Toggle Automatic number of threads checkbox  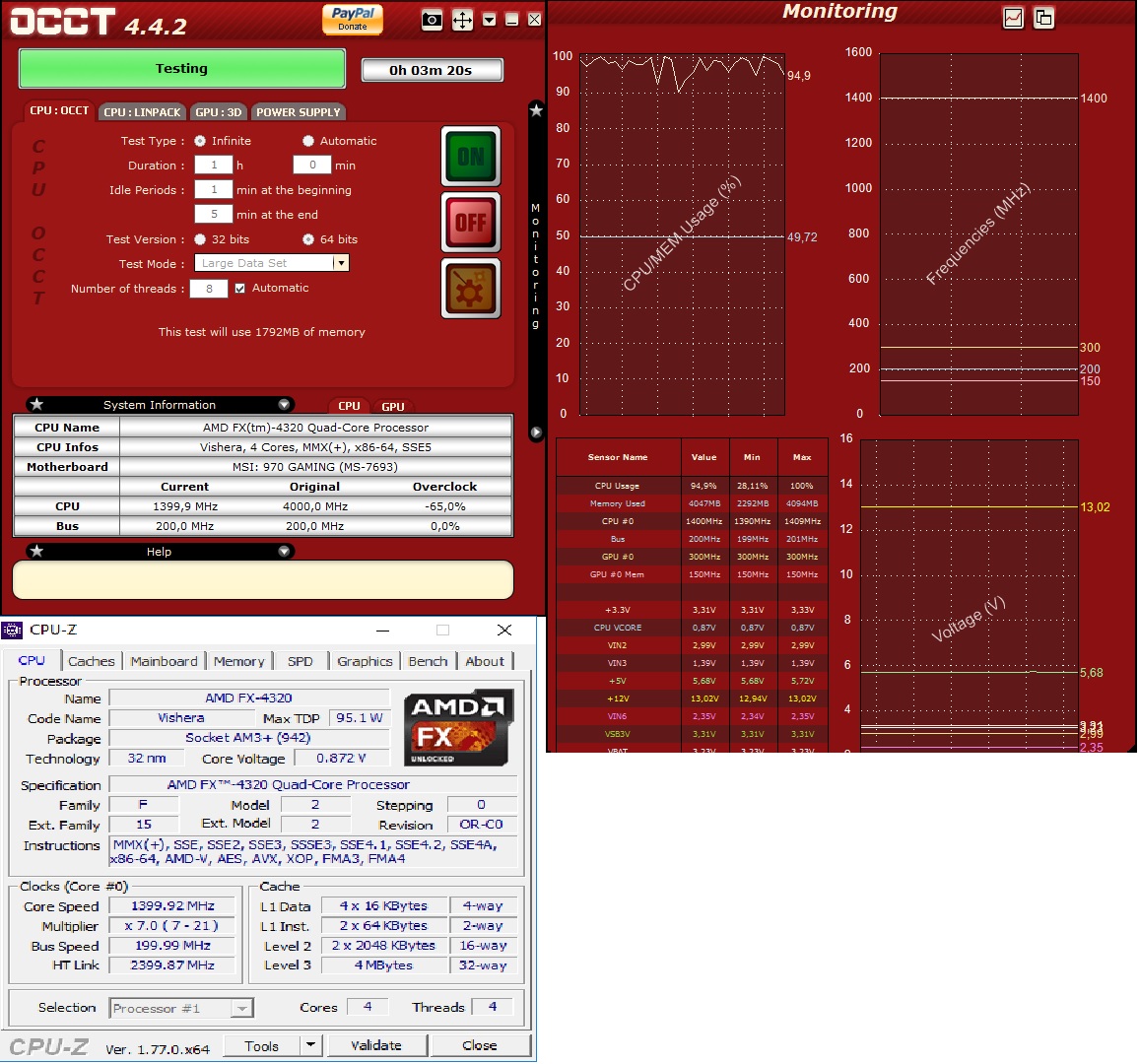(239, 289)
